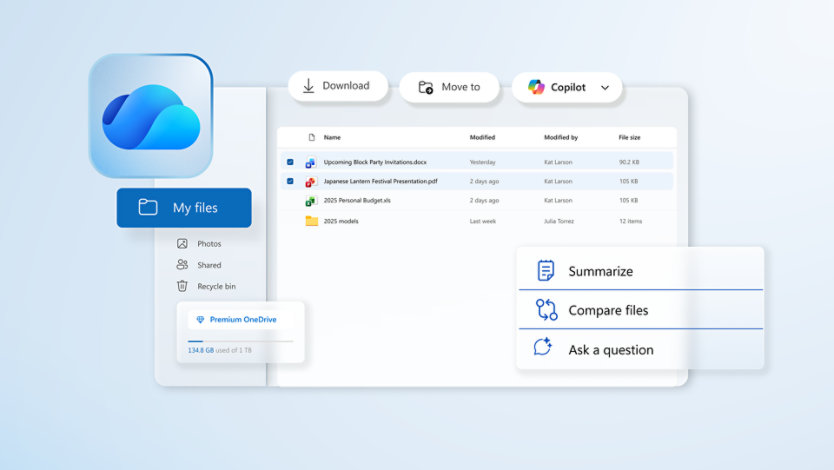The height and width of the screenshot is (470, 834).
Task: Click the Excel icon for 2025 Personal Budget
Action: 311,201
